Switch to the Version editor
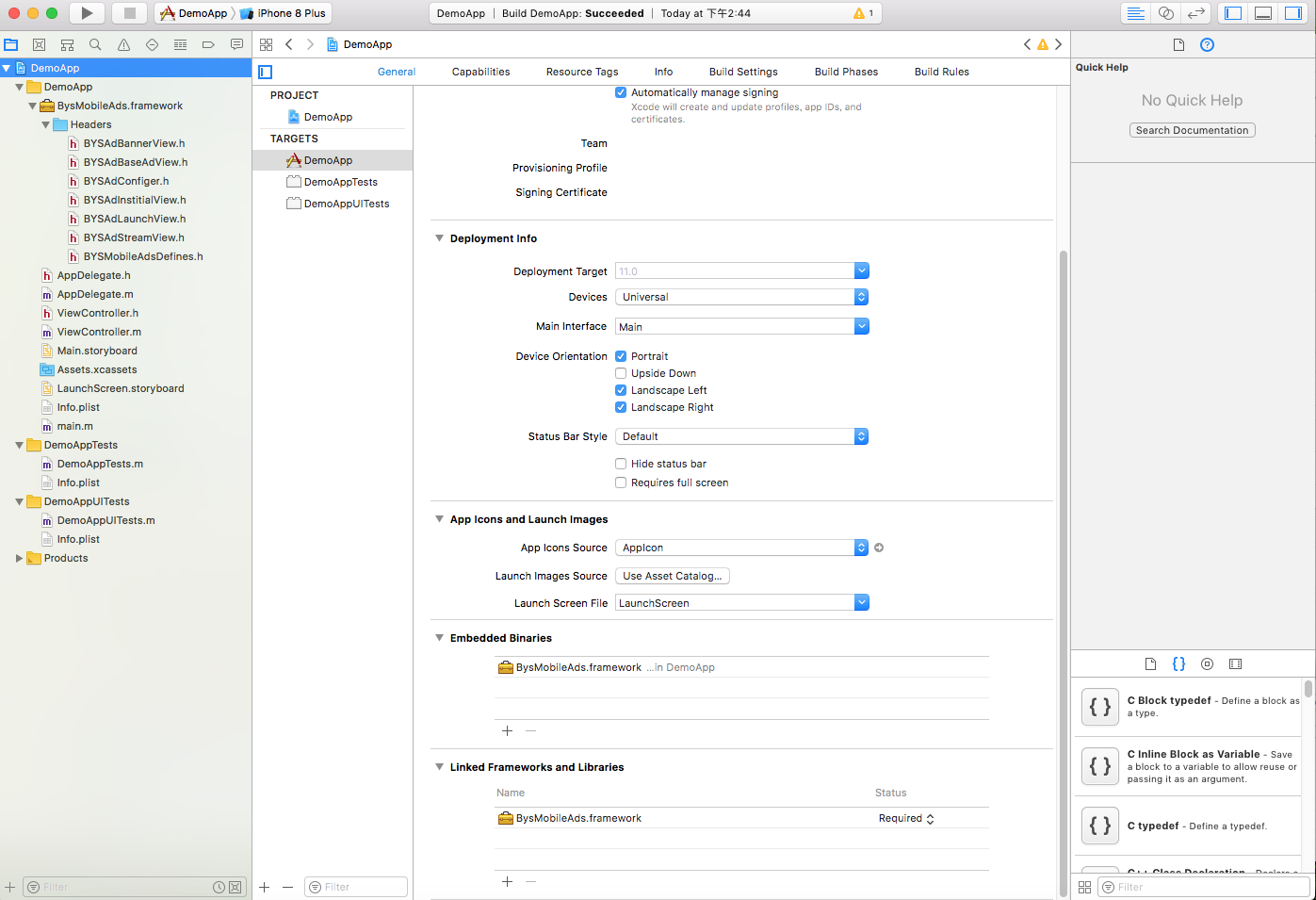The height and width of the screenshot is (900, 1316). 1196,13
